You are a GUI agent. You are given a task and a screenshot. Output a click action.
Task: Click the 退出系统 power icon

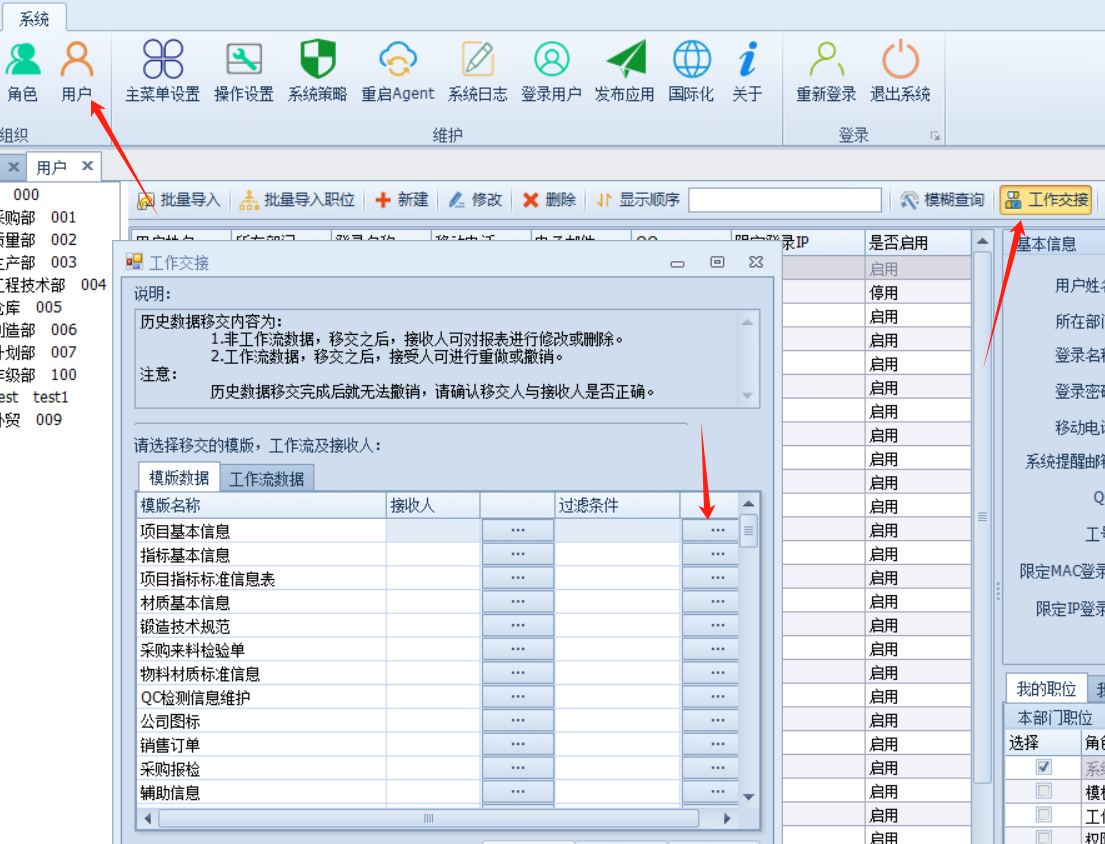900,72
